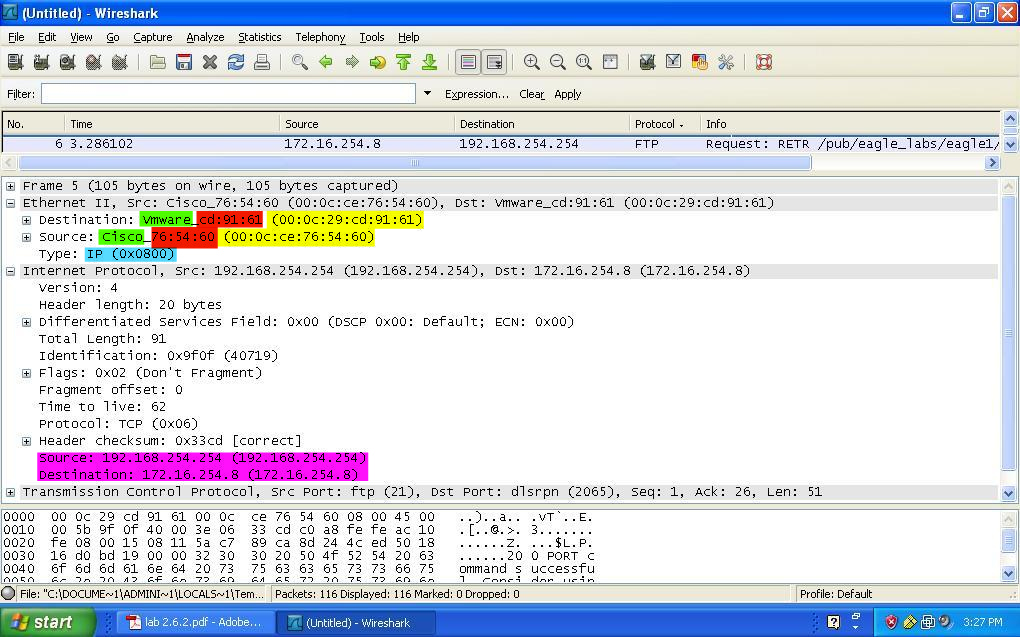Zoom in the packet text
Viewport: 1020px width, 637px height.
tap(531, 62)
